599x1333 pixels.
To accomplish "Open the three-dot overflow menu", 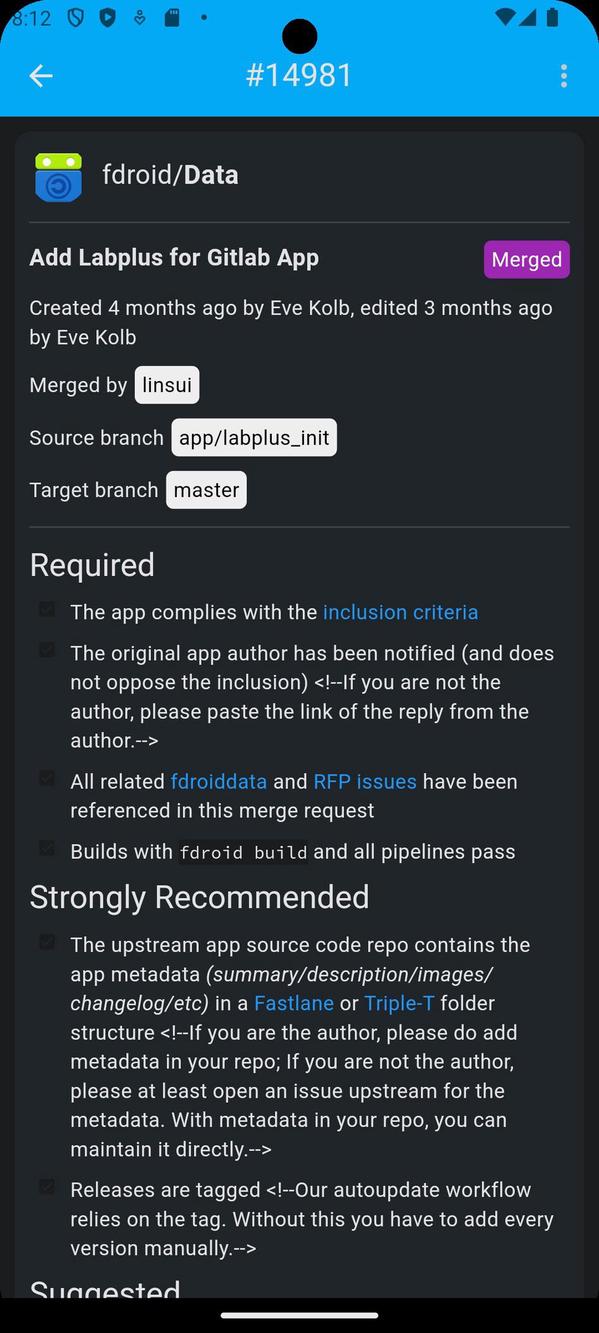I will pyautogui.click(x=563, y=76).
